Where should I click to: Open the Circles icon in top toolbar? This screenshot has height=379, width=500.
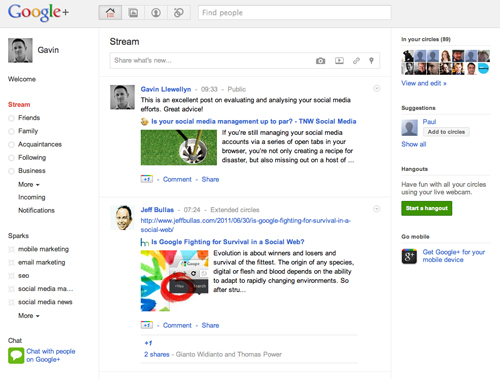pyautogui.click(x=179, y=13)
